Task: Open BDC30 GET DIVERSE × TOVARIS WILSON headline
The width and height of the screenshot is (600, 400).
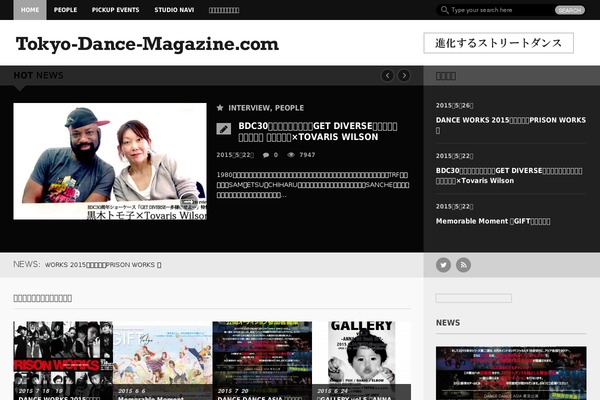Action: point(318,131)
